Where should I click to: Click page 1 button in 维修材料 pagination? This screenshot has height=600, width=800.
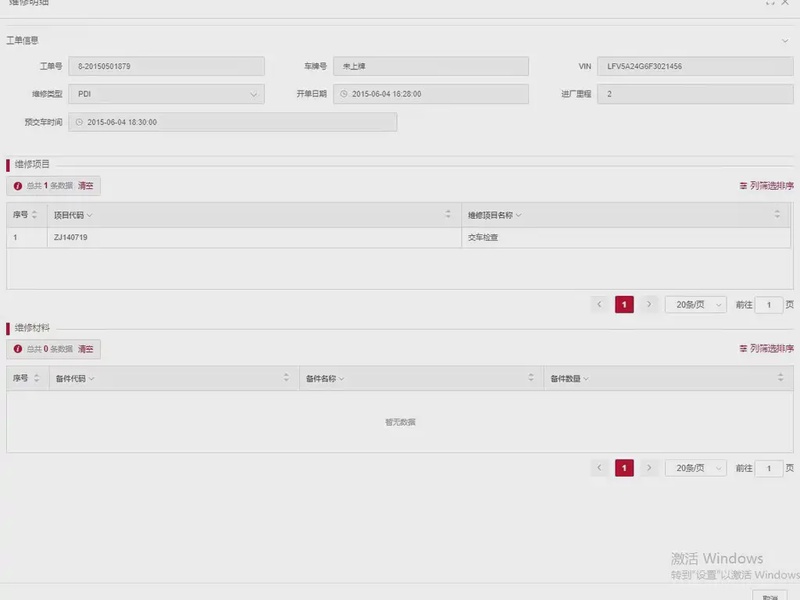624,467
